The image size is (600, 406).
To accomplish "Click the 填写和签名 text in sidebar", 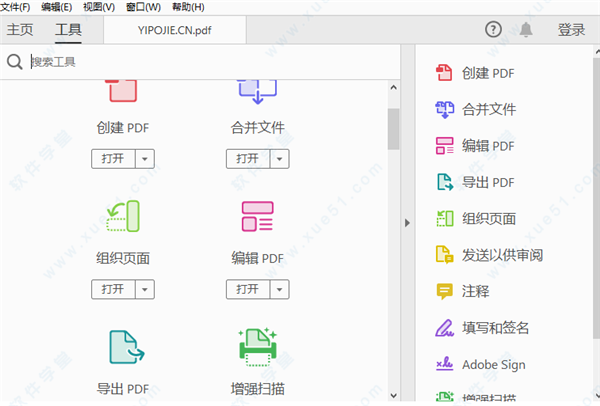I will (495, 328).
